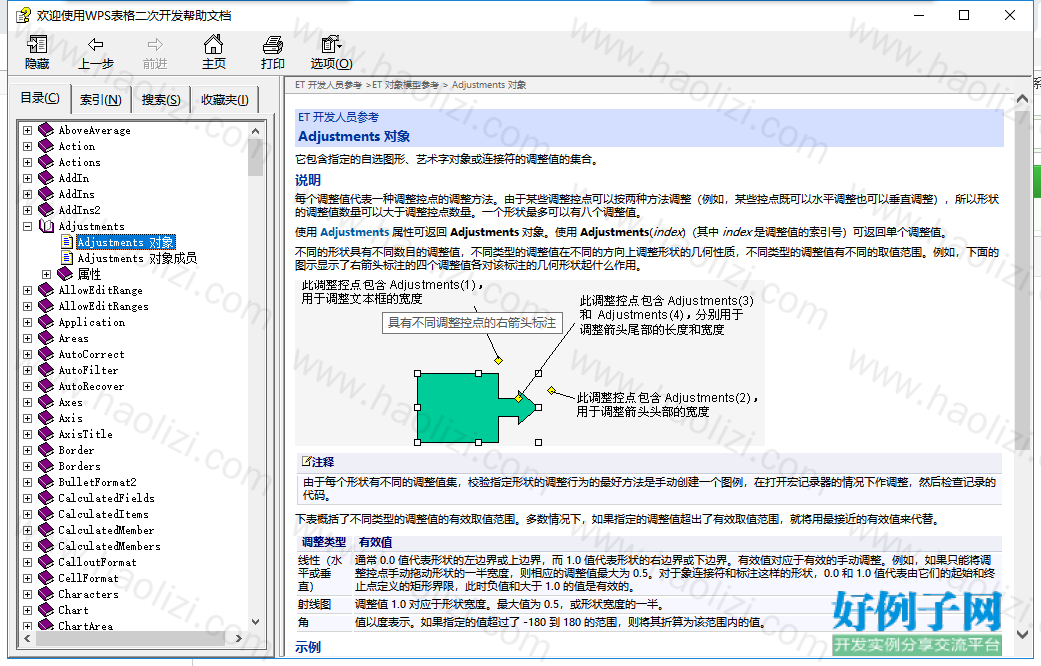
Task: Click the help document window title icon
Action: click(23, 15)
